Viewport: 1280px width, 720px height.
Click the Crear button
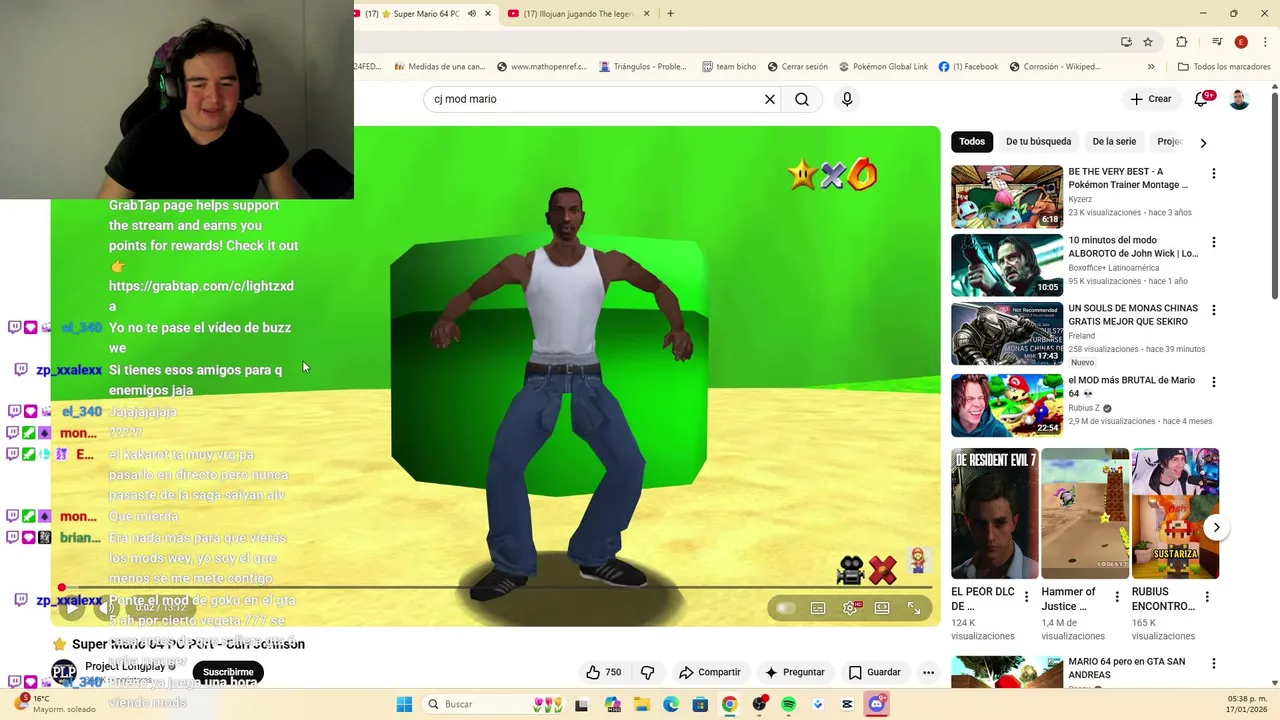coord(1150,99)
